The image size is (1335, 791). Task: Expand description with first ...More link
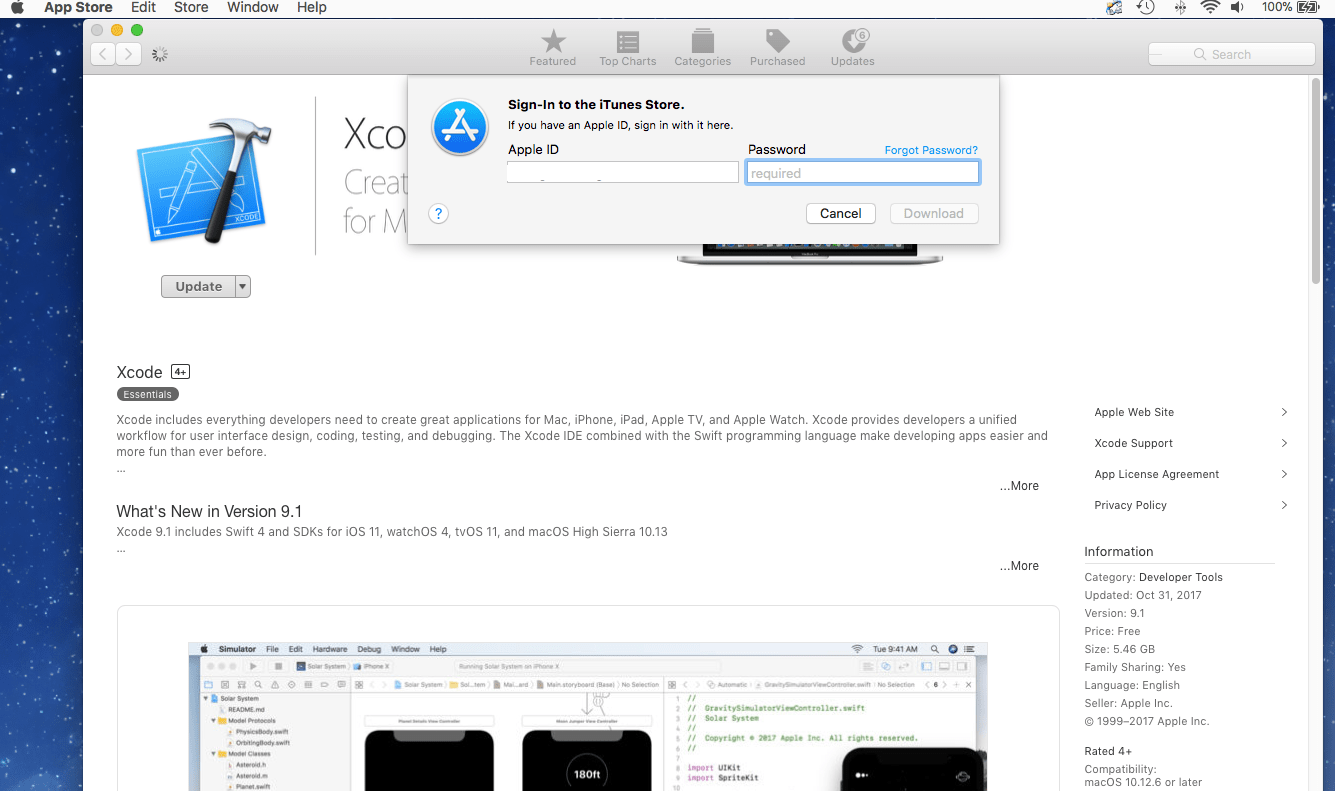1019,486
